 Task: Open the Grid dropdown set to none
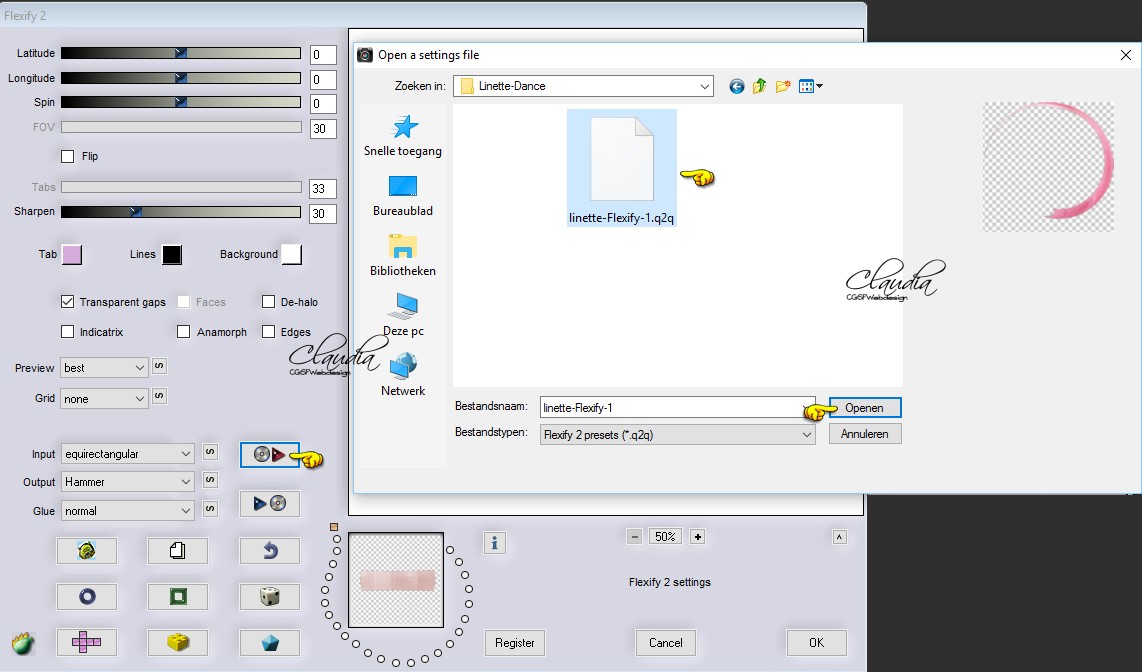pyautogui.click(x=104, y=398)
